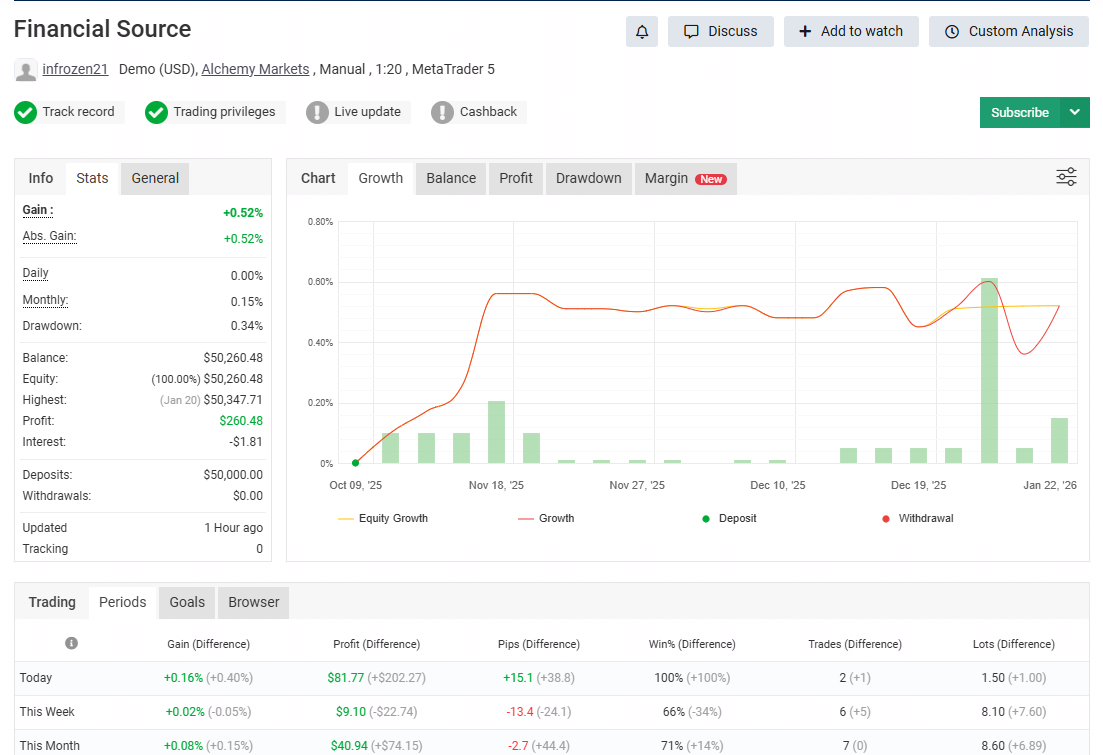Image resolution: width=1103 pixels, height=755 pixels.
Task: Click the Live update warning icon
Action: tap(317, 112)
